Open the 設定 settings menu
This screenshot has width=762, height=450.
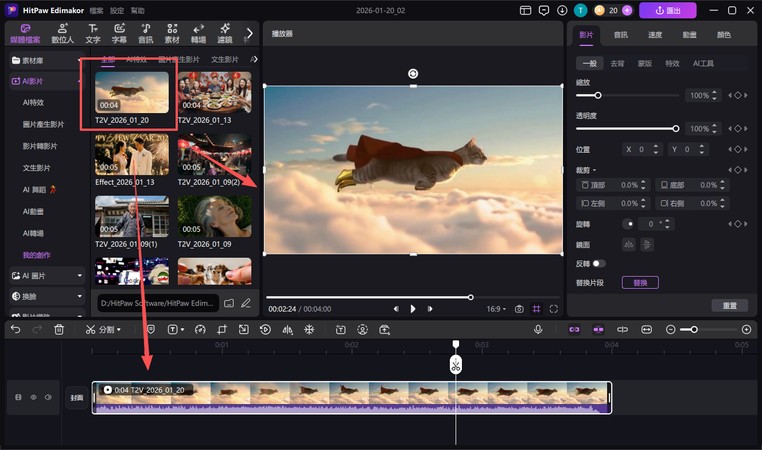pyautogui.click(x=117, y=10)
